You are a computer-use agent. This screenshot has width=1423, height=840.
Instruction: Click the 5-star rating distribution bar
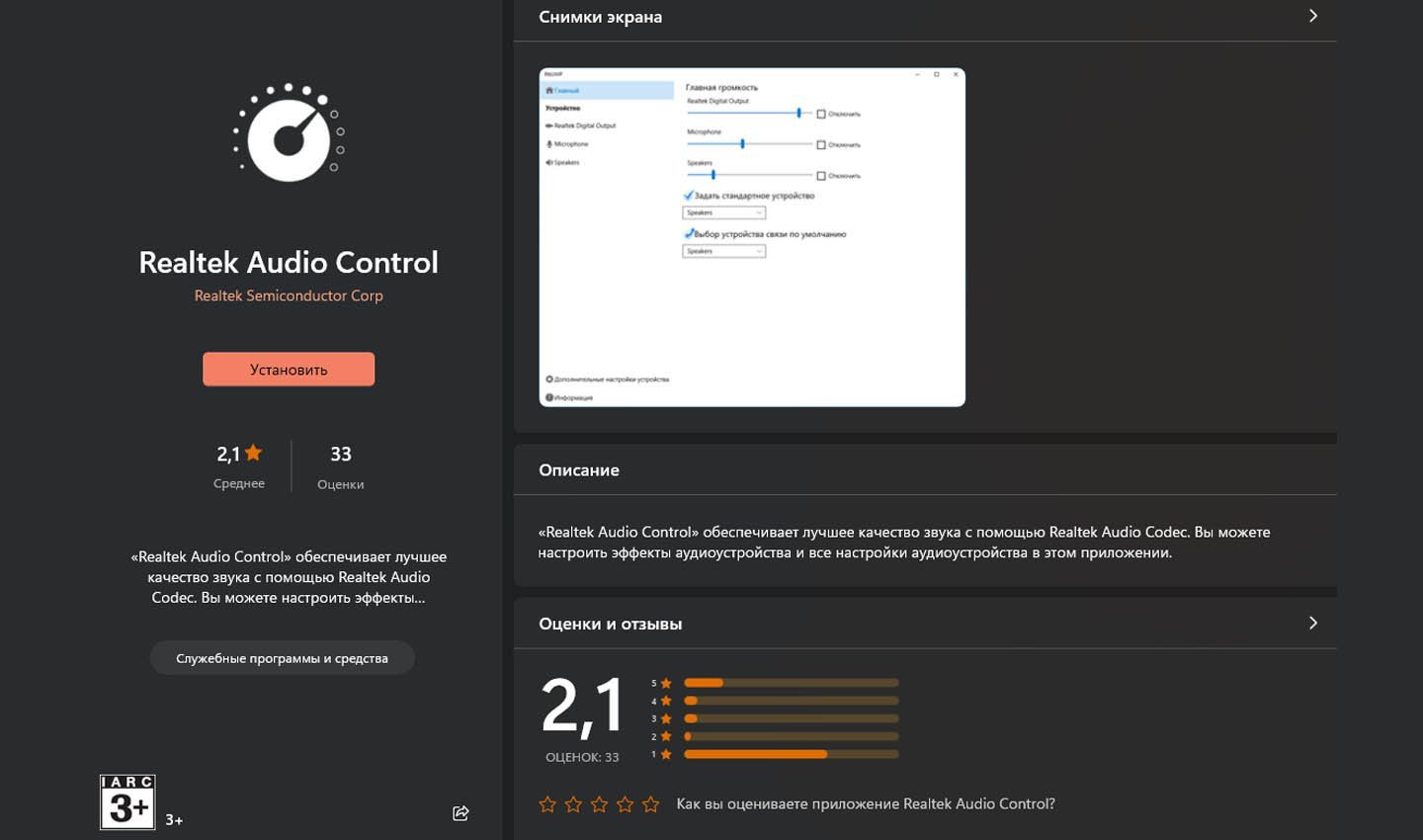tap(791, 683)
